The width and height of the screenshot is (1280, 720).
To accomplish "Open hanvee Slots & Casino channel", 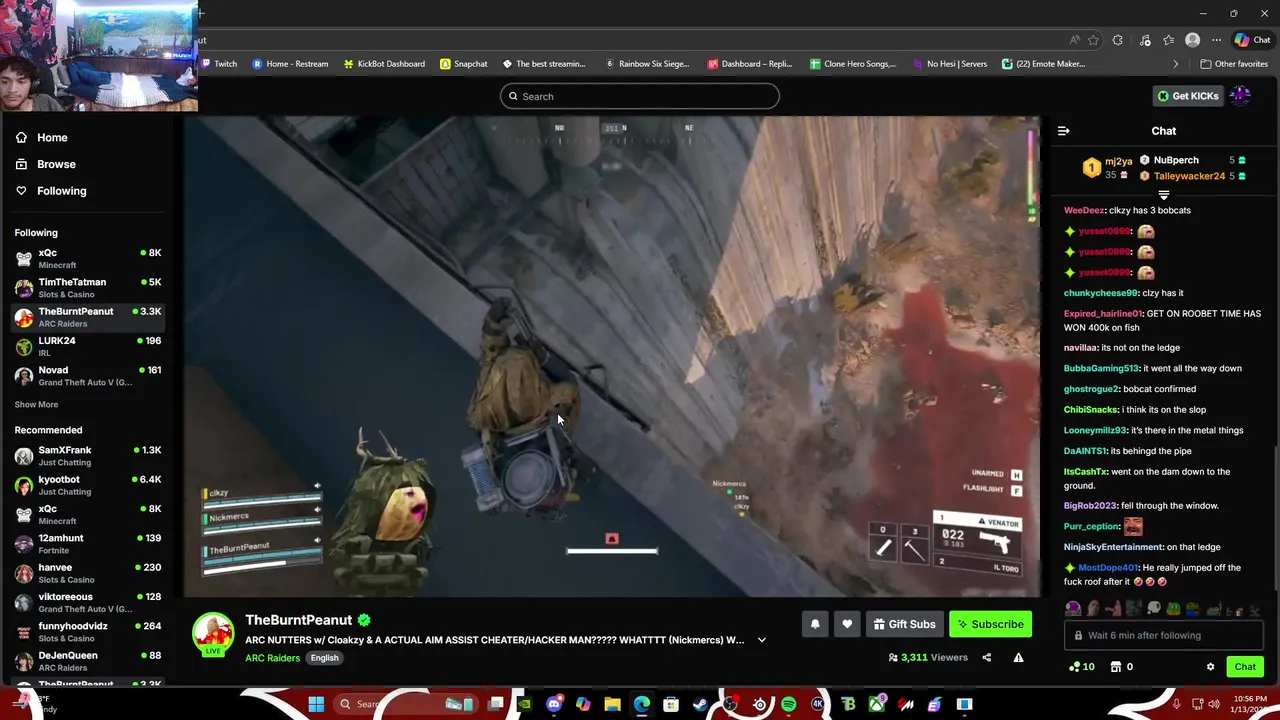I will pyautogui.click(x=88, y=573).
